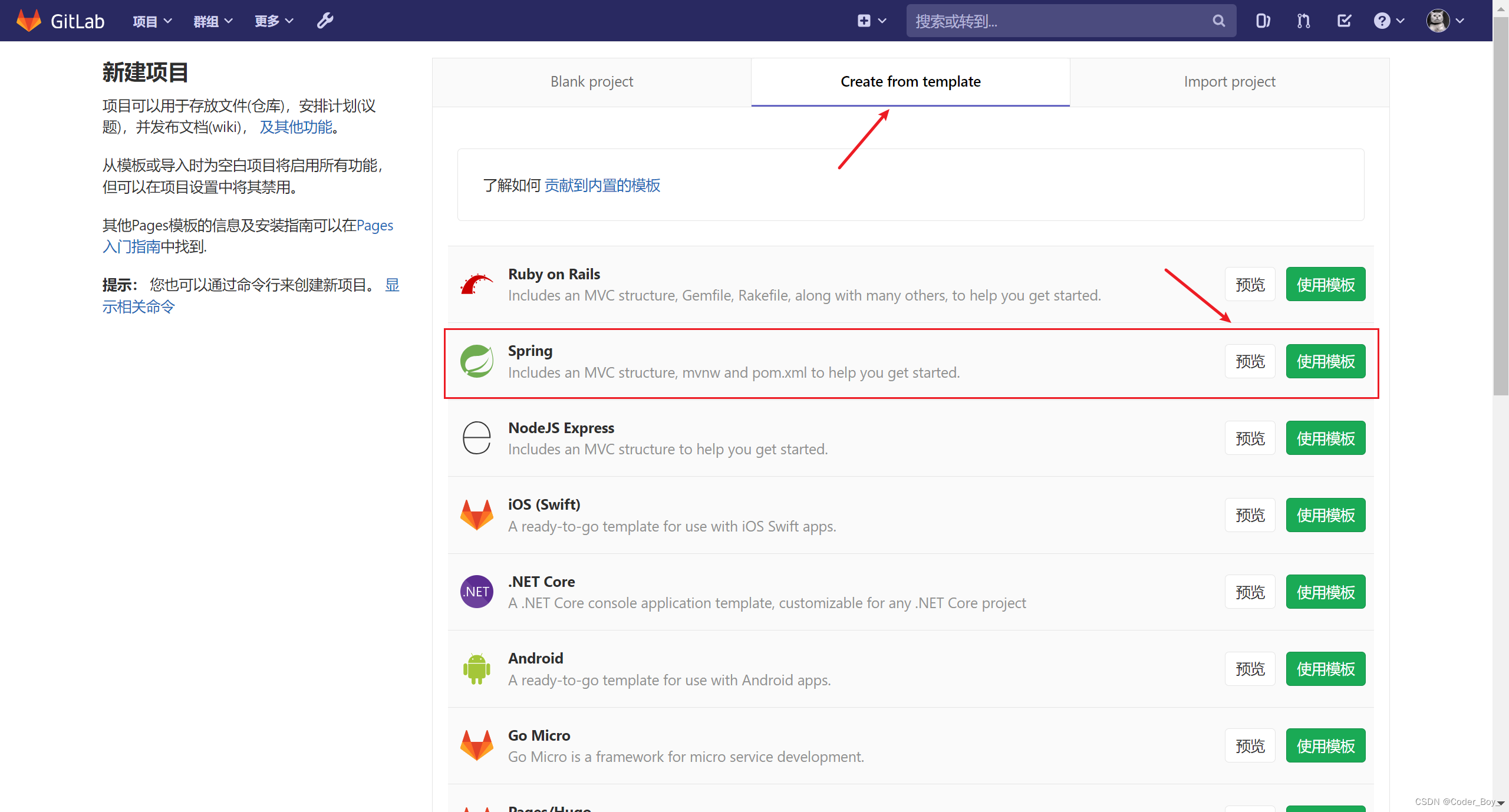Click the GitLab fox logo
Image resolution: width=1509 pixels, height=812 pixels.
click(28, 21)
